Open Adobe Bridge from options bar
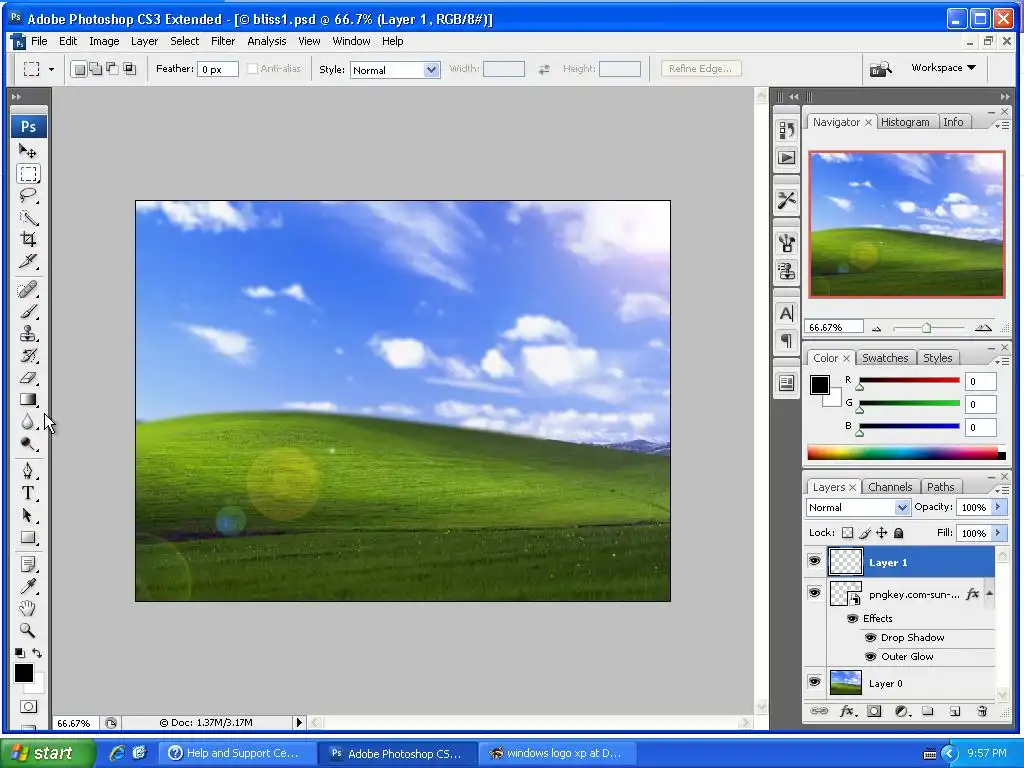Image resolution: width=1024 pixels, height=768 pixels. [880, 69]
